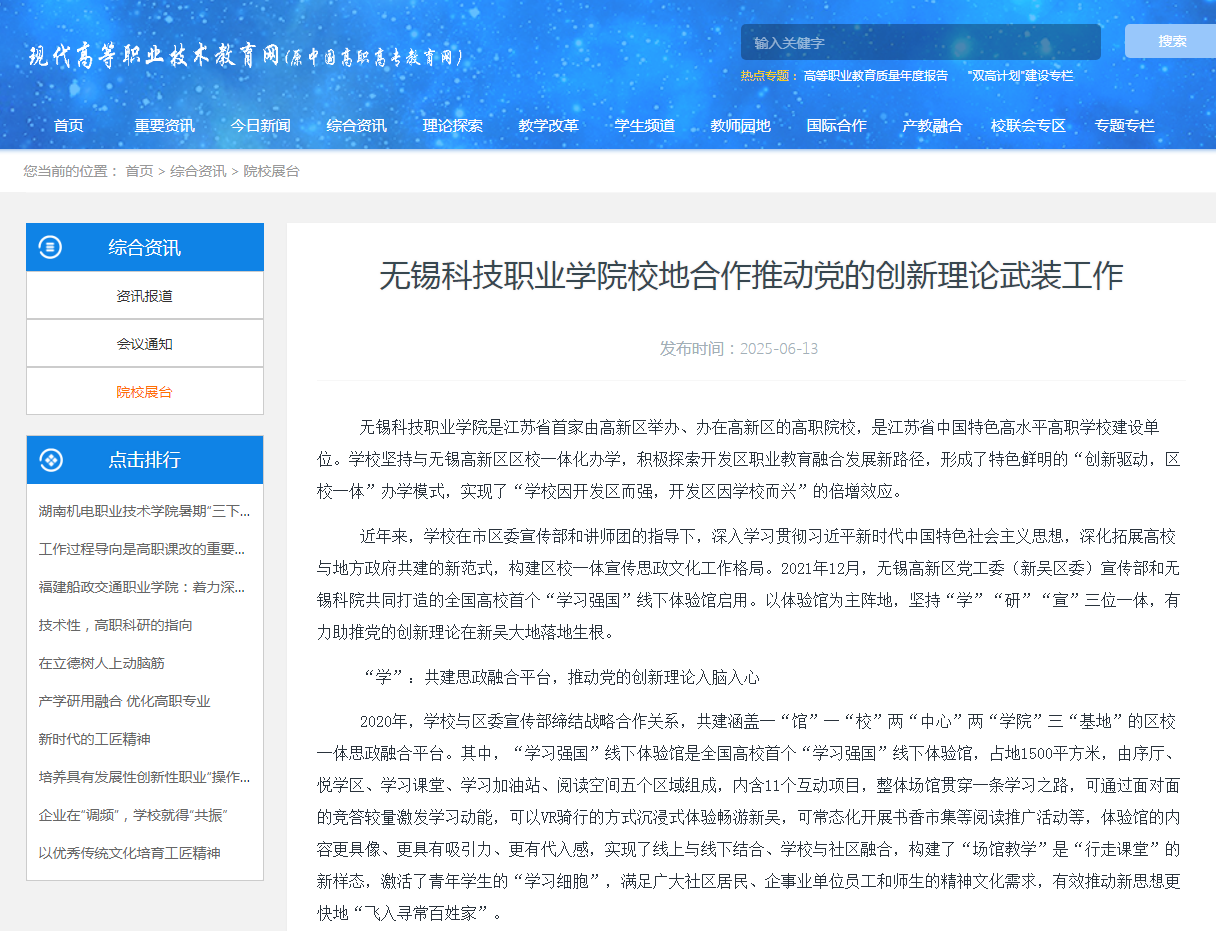Image resolution: width=1216 pixels, height=931 pixels.
Task: Select 会议通知 in the sidebar
Action: (144, 344)
